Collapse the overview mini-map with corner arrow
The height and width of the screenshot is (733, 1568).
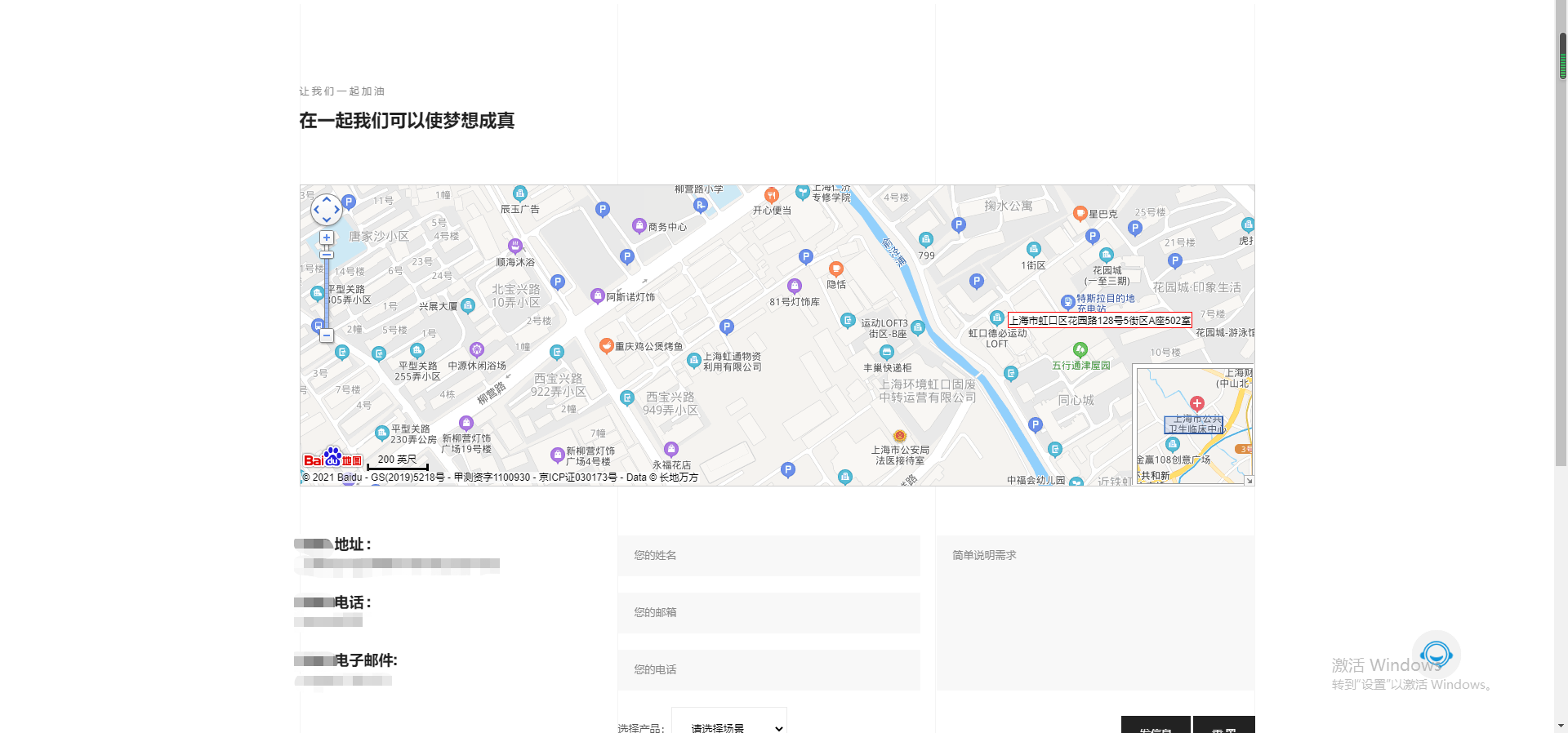click(x=1249, y=481)
